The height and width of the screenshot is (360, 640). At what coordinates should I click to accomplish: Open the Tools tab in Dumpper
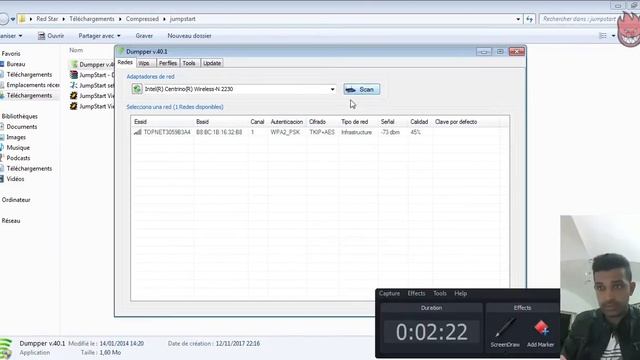(x=189, y=63)
